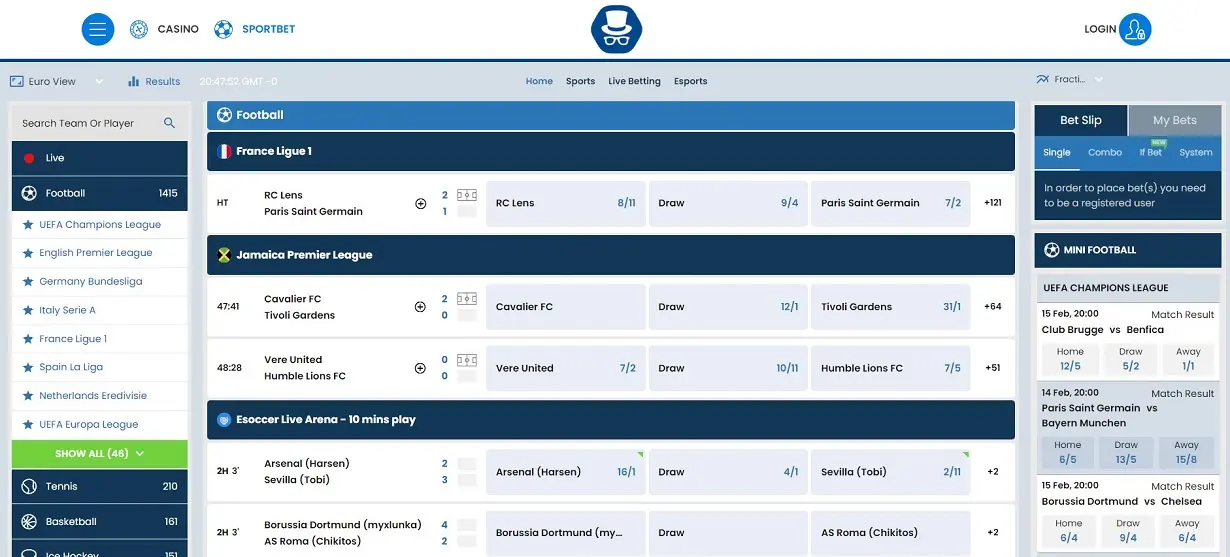Expand +121 markets for RC Lens match
The image size is (1230, 557).
coord(993,203)
